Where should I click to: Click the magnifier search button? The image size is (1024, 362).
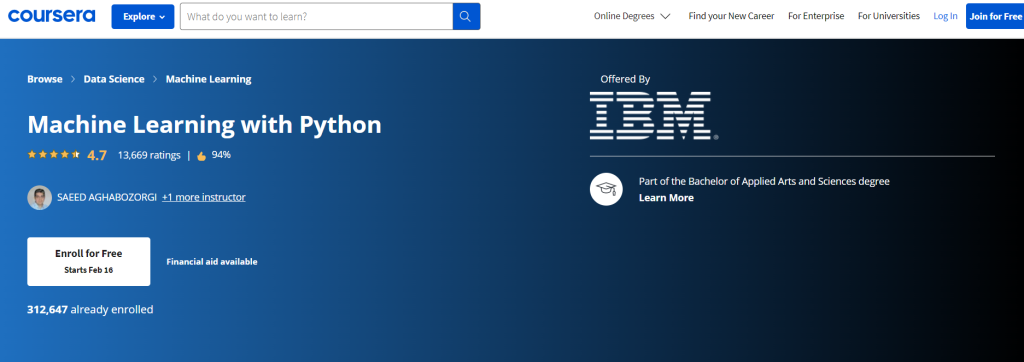pos(466,16)
